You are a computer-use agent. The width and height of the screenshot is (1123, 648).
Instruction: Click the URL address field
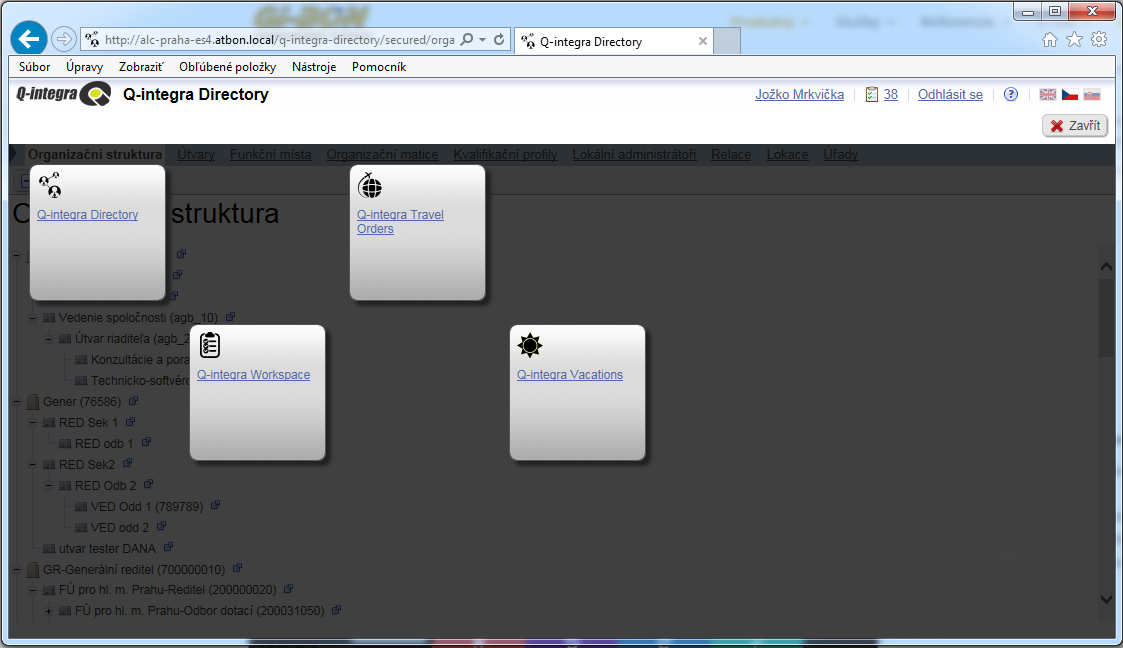tap(279, 40)
